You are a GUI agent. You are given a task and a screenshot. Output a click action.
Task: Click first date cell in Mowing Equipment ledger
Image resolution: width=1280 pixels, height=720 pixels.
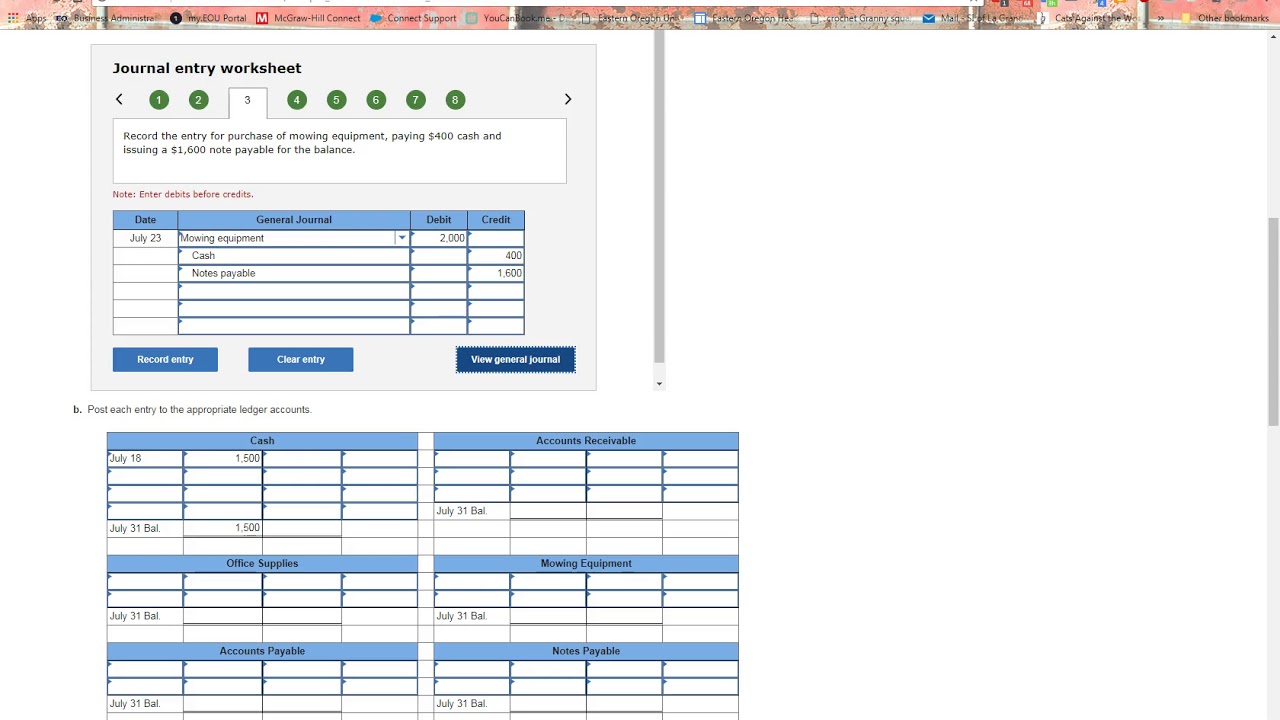point(472,581)
